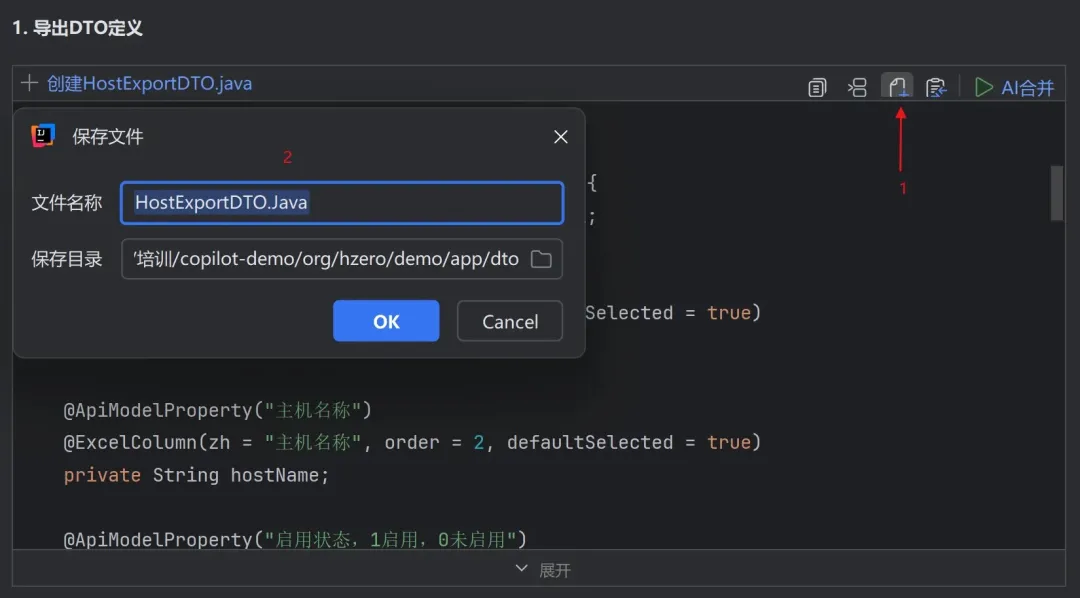Screen dimensions: 1080x598
Task: Click the 保存目录 label
Action: point(67,259)
